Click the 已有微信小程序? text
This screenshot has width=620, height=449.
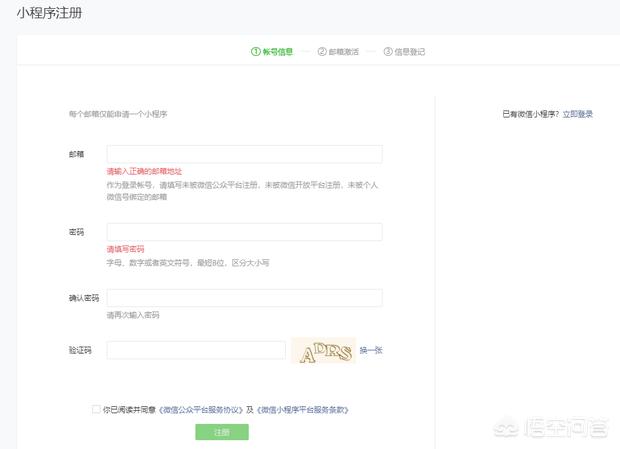(x=531, y=114)
